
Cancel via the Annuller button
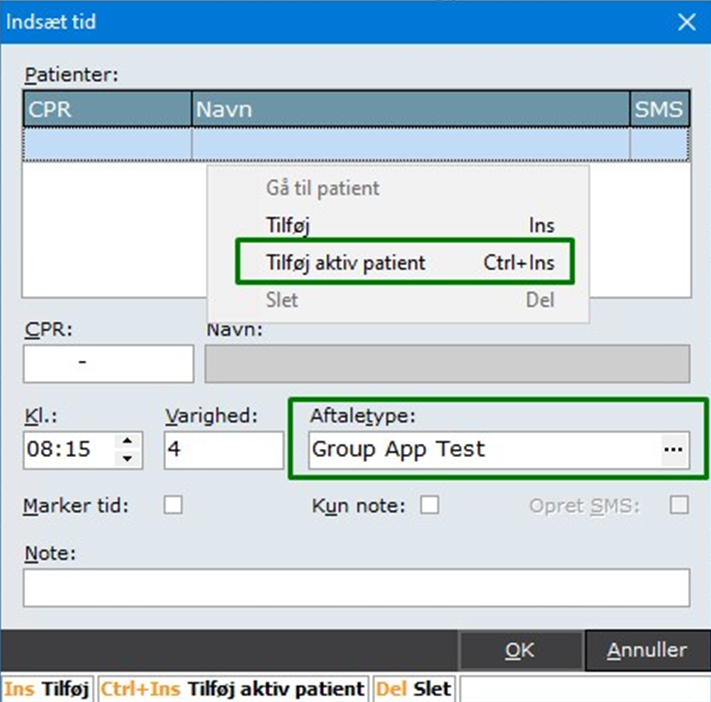point(647,650)
